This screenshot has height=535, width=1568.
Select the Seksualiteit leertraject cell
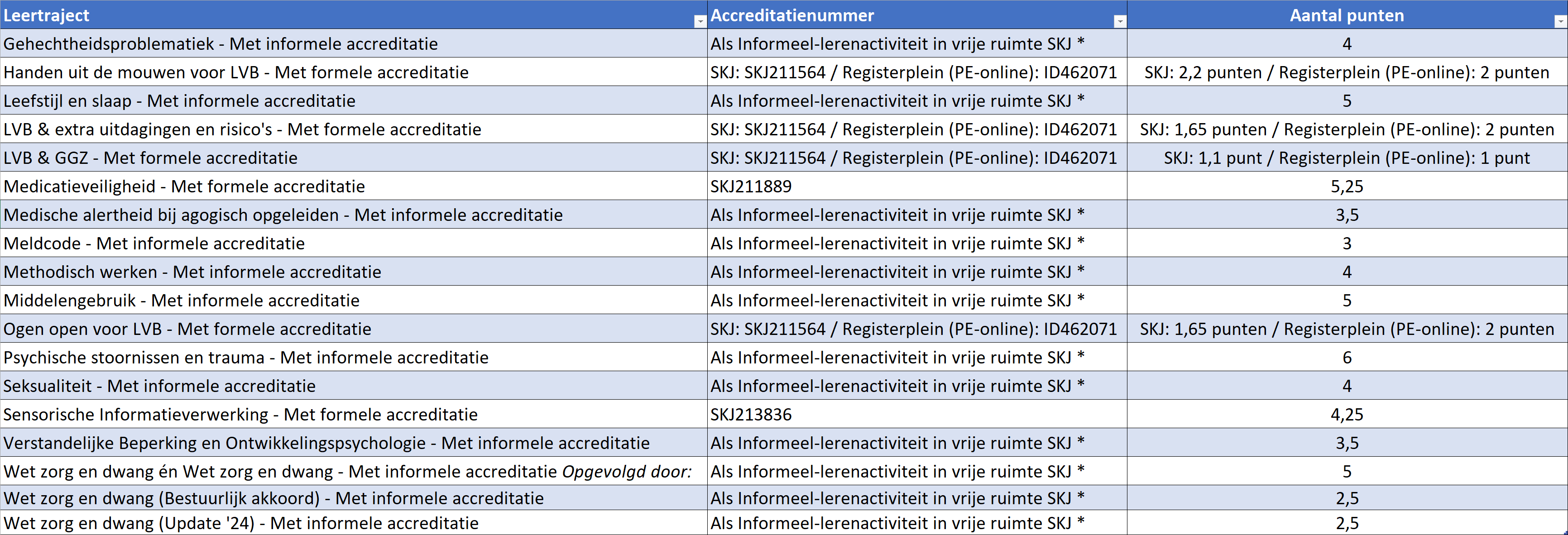354,386
